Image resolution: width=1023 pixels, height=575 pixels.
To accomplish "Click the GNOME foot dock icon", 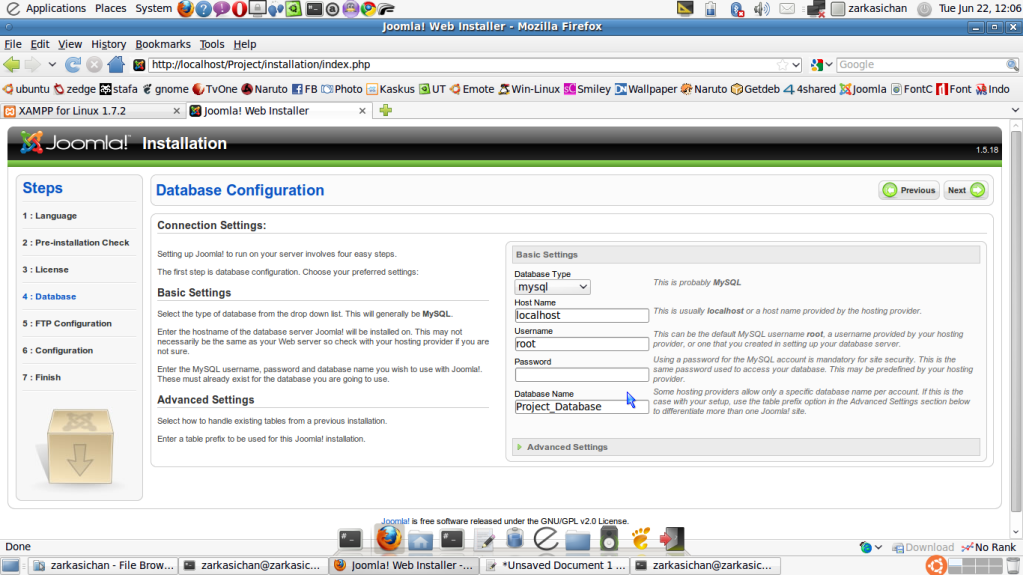I will tap(640, 538).
